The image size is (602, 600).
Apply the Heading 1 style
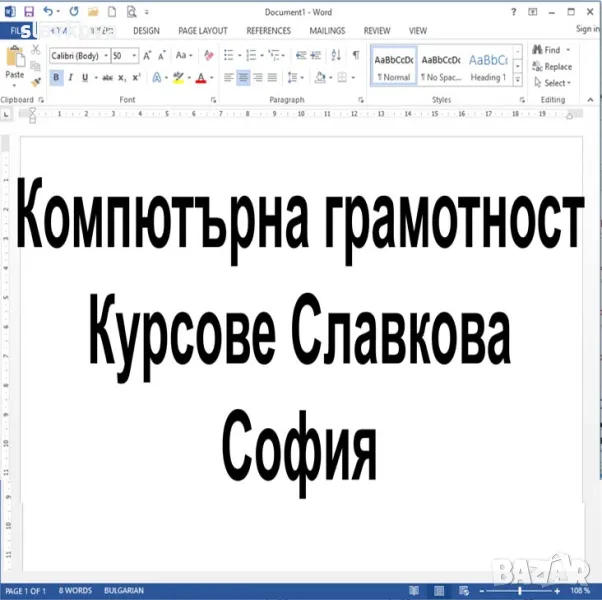click(488, 66)
